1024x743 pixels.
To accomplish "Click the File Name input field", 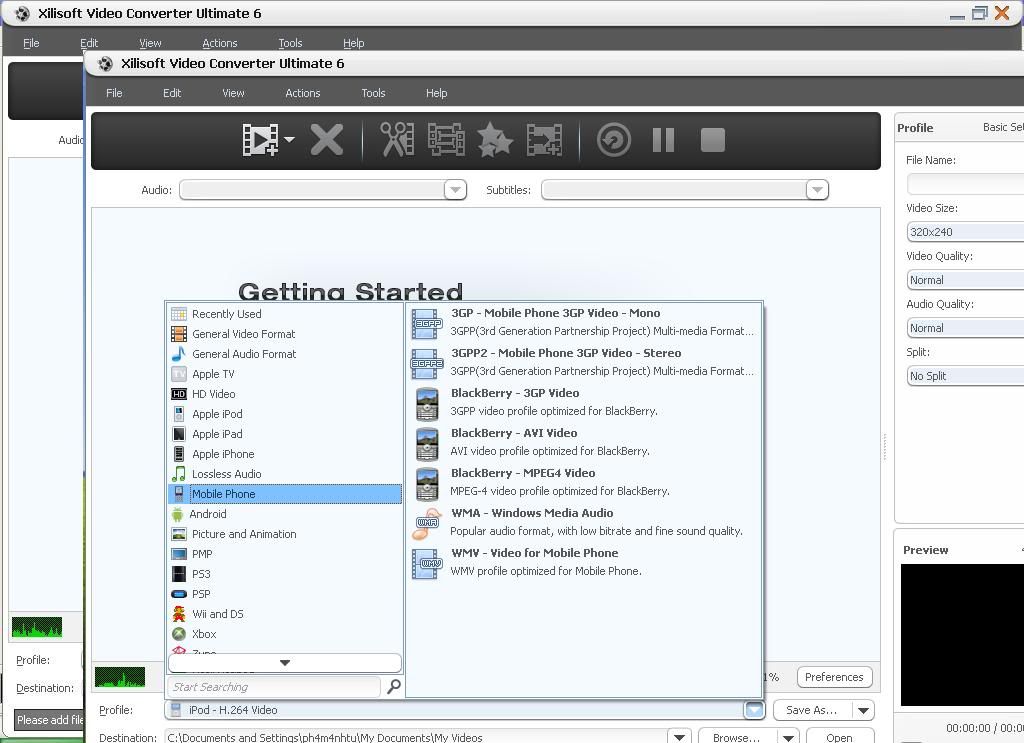I will 965,184.
